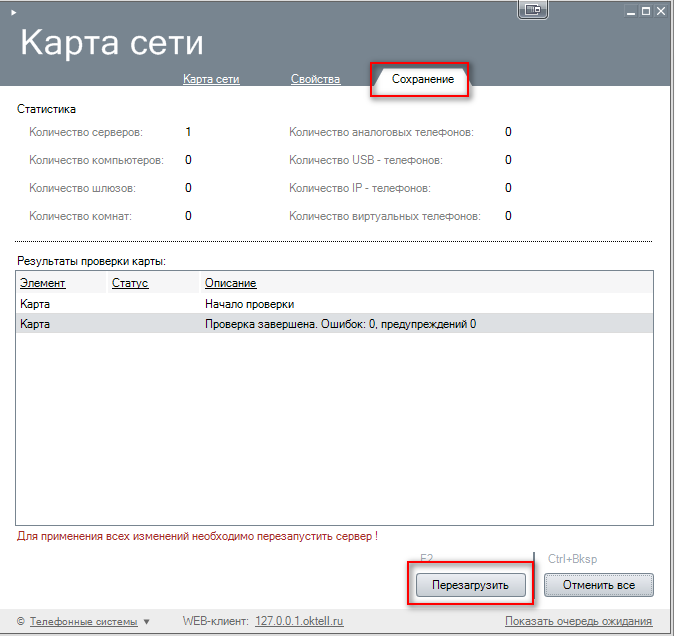Click the Отменить все button
Screen dimensions: 676x636
(598, 584)
